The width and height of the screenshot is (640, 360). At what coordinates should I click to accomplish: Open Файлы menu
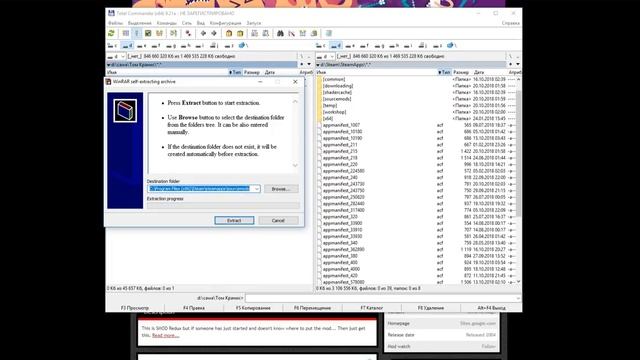click(x=116, y=23)
